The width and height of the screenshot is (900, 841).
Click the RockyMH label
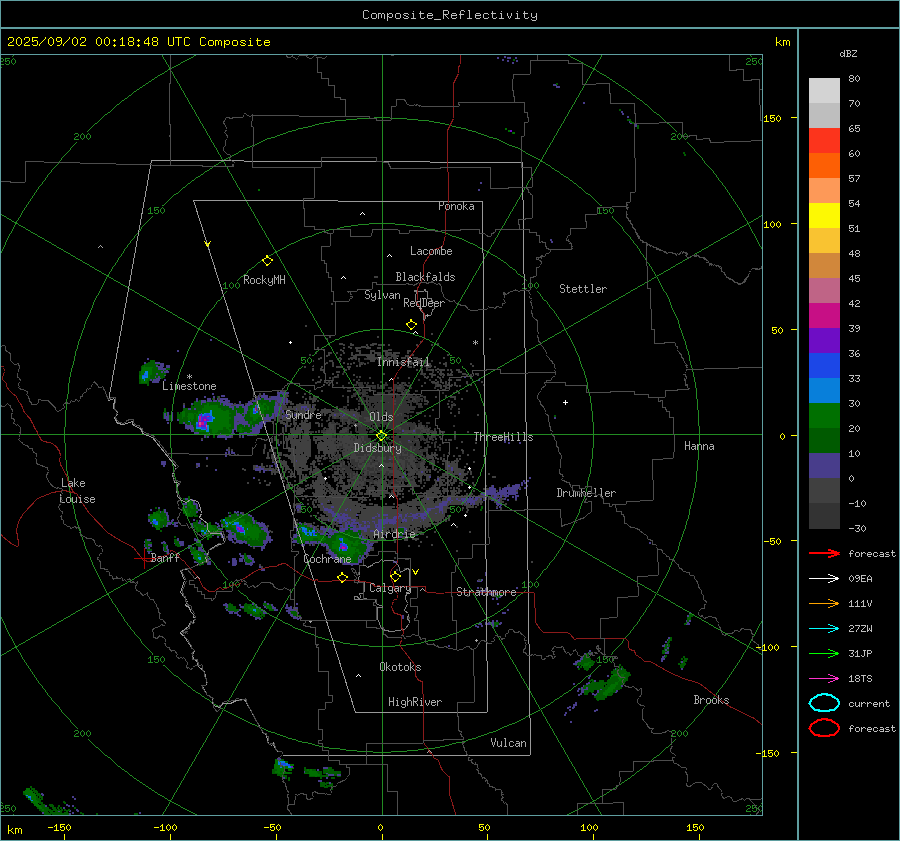(264, 280)
